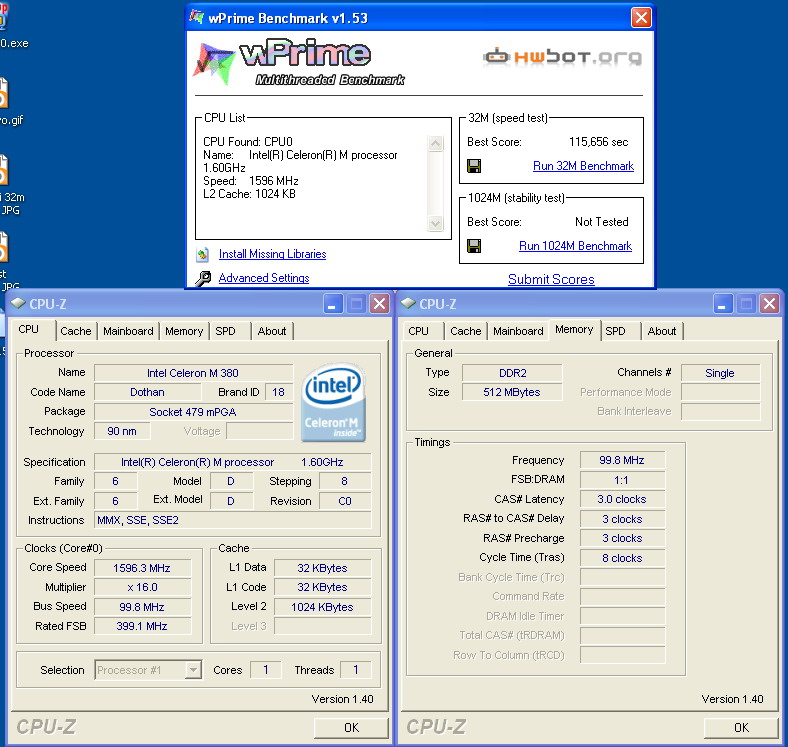Click the CAS# Latency value 3.0 clocks
The width and height of the screenshot is (788, 747).
(622, 499)
